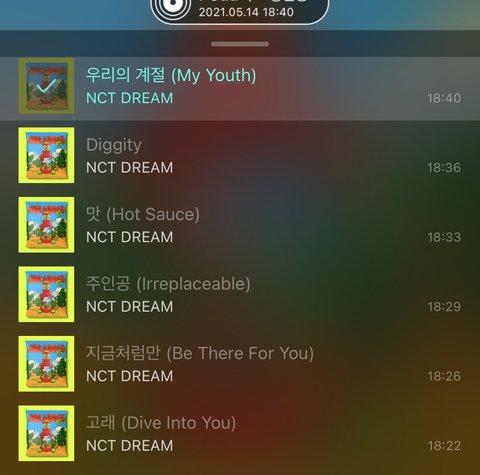Tap the disc icon in the date pill
480x475 pixels.
[x=173, y=7]
